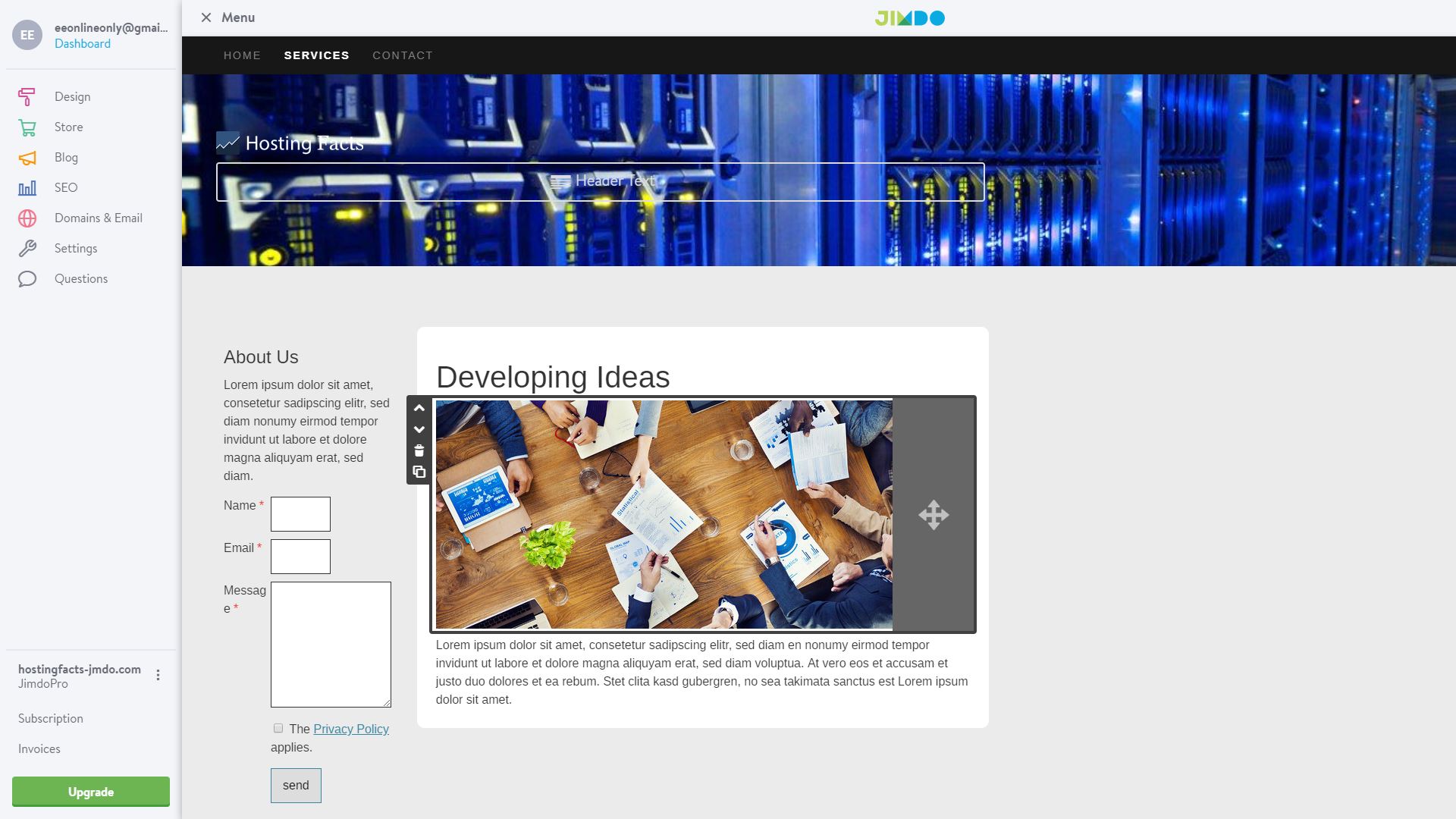Open Questions speech bubble icon

click(x=27, y=279)
